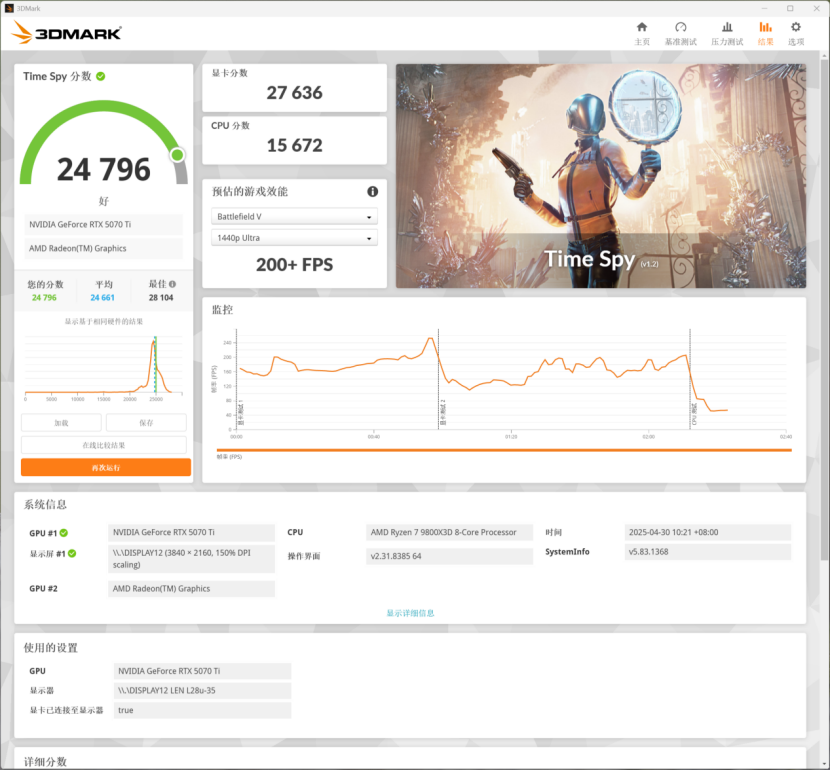Click NVIDIA GeForce RTX 5070 Ti under score gauge
The height and width of the screenshot is (770, 830).
coord(103,224)
